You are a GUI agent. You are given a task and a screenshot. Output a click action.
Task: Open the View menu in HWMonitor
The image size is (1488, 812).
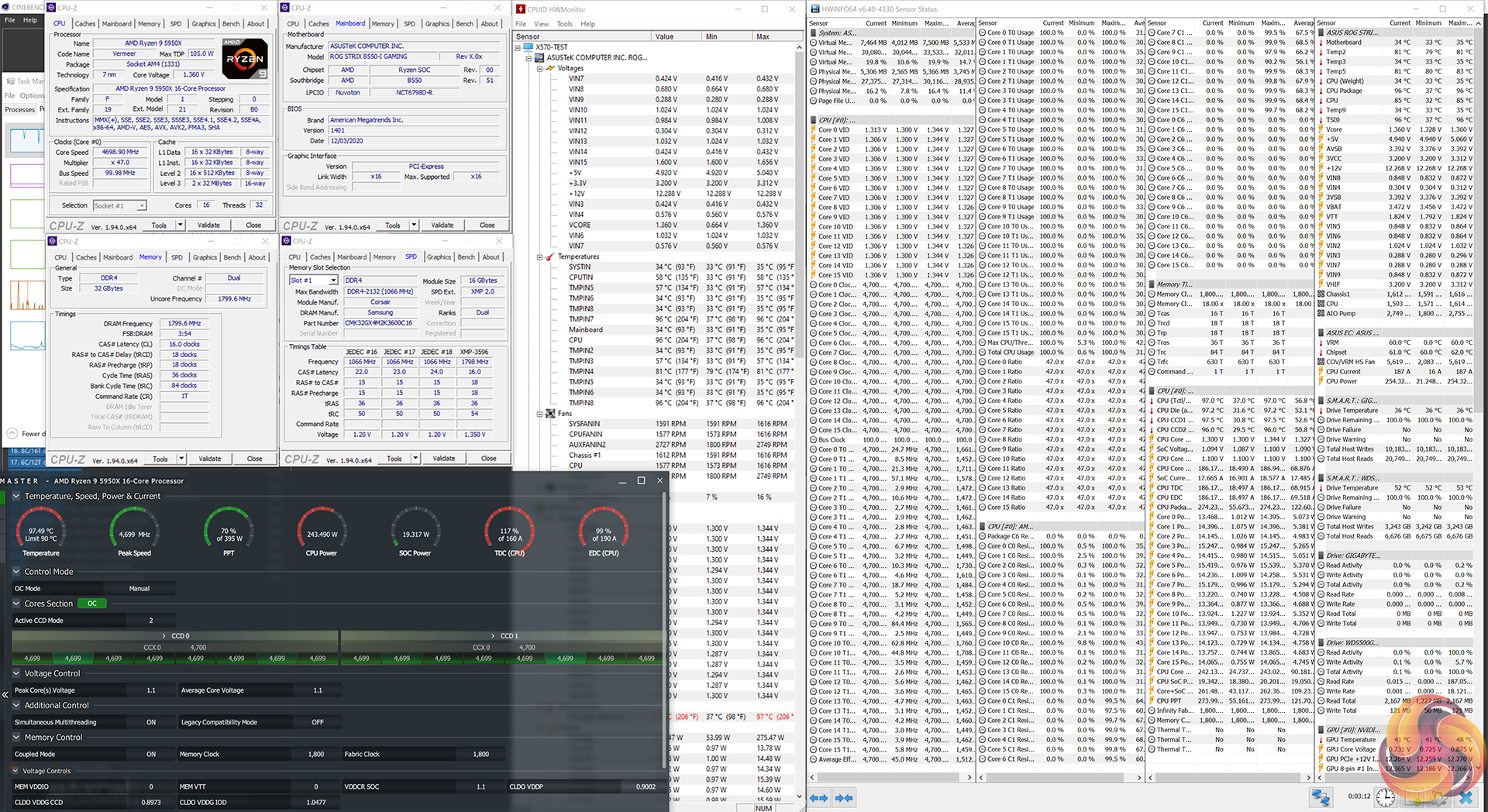(x=541, y=24)
